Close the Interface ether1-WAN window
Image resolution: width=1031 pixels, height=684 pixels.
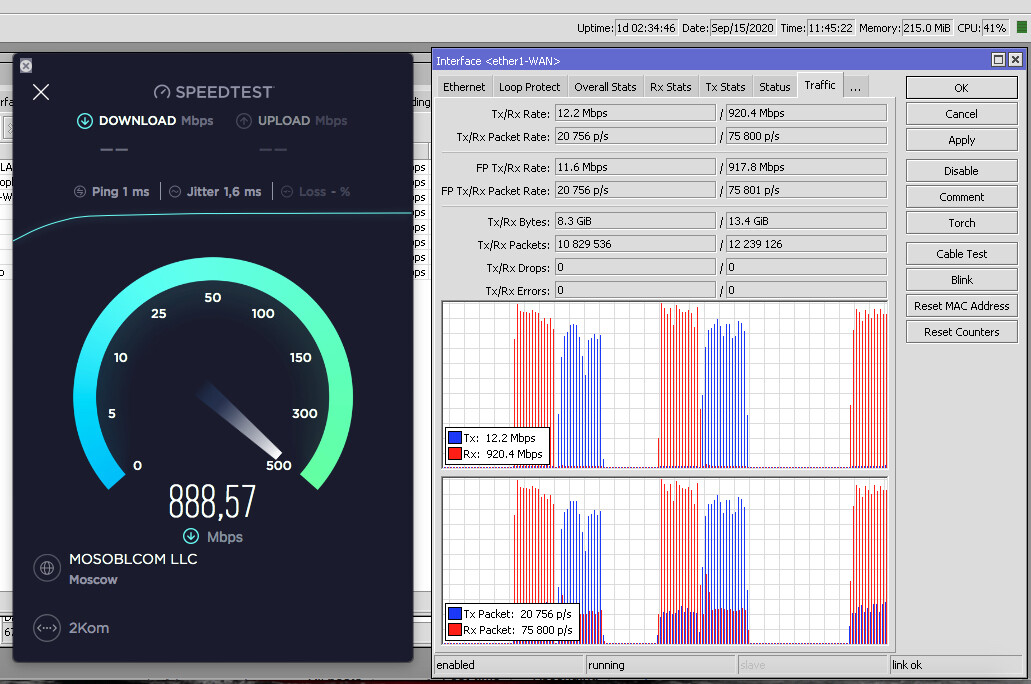click(x=1015, y=60)
